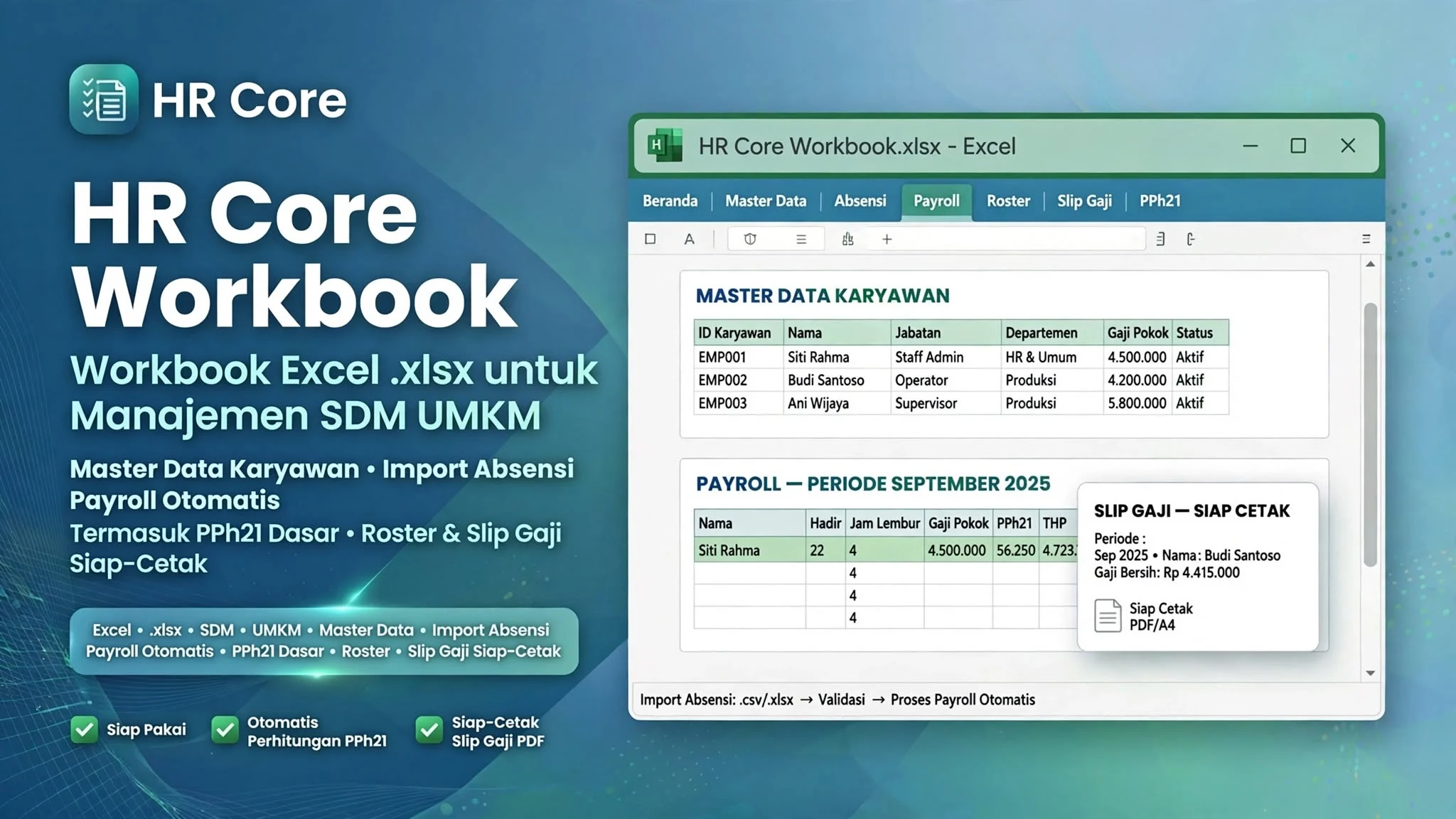1456x819 pixels.
Task: Click the Siti Rahma cell in Master Data table
Action: pos(837,357)
